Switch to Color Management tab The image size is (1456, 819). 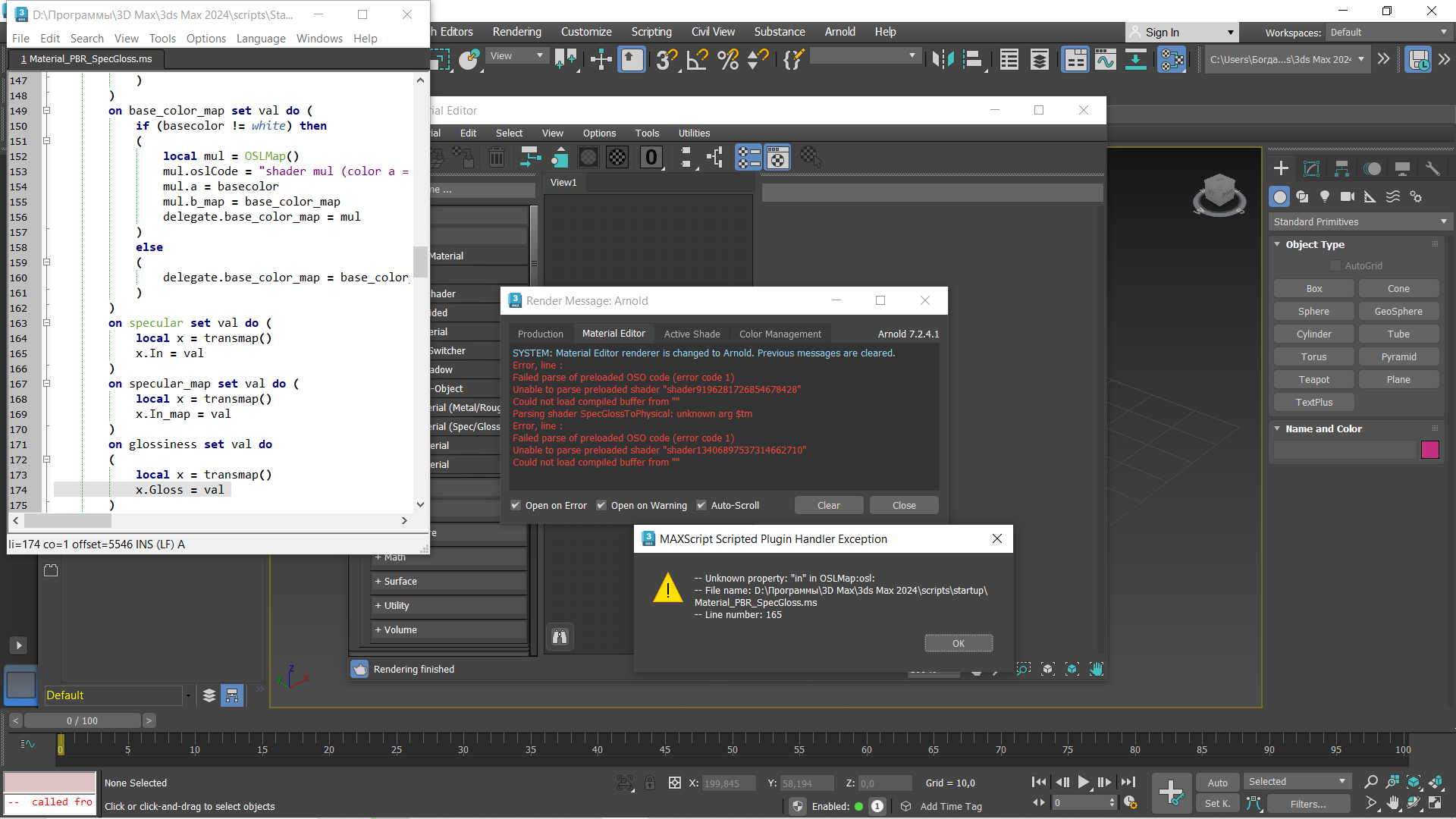tap(780, 334)
